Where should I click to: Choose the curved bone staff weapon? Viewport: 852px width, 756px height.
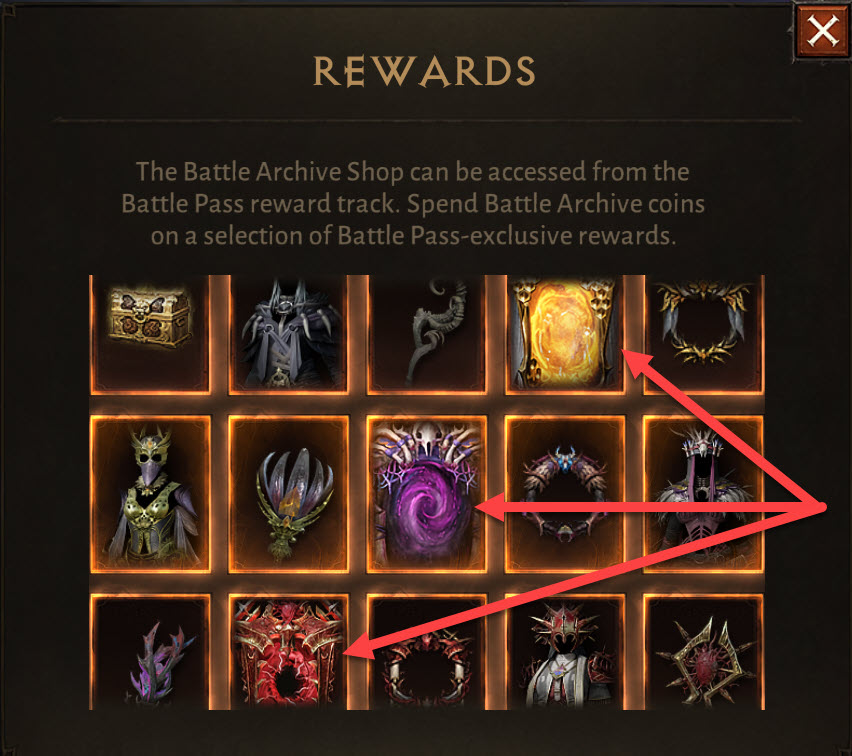point(427,334)
